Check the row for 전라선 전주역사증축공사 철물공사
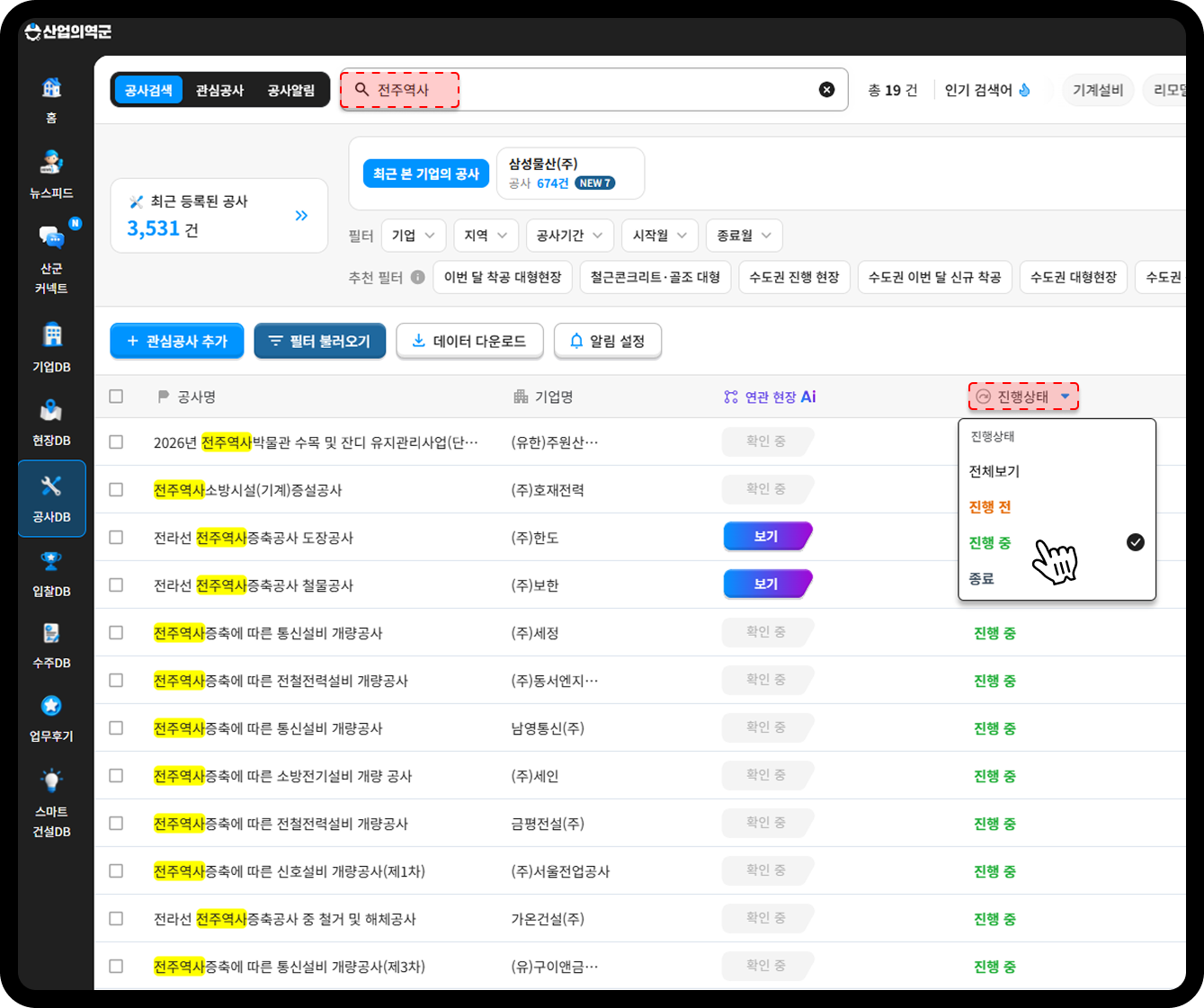This screenshot has width=1204, height=1008. coord(116,585)
